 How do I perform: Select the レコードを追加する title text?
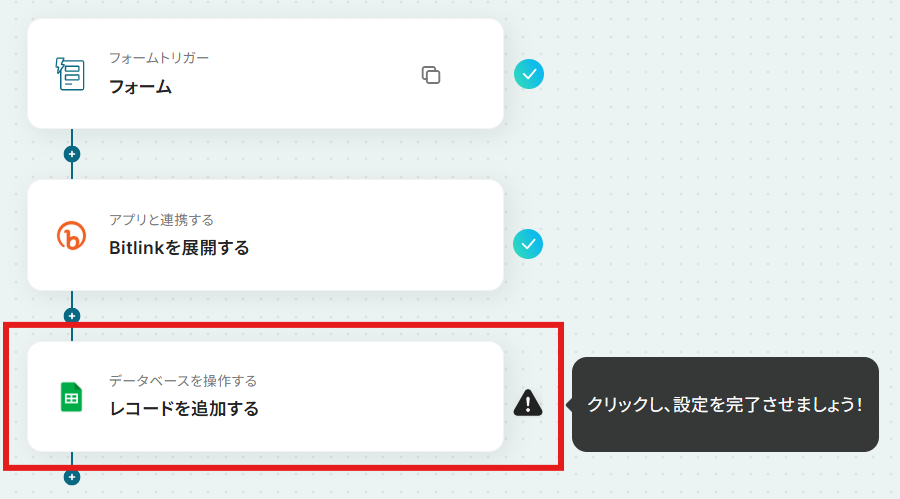tap(184, 409)
